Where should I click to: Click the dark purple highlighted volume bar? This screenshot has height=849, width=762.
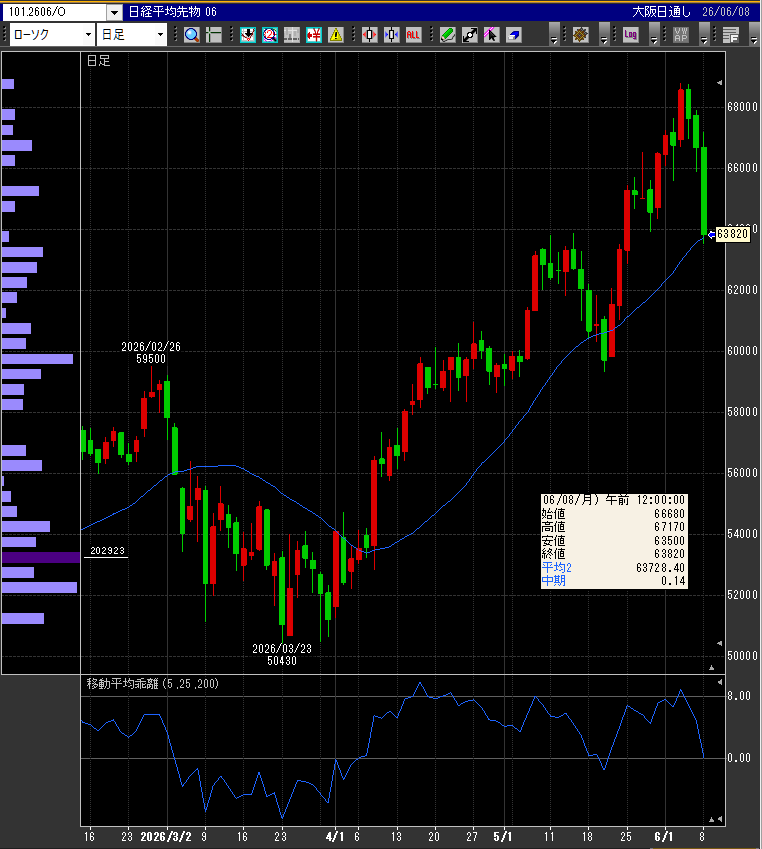click(41, 557)
